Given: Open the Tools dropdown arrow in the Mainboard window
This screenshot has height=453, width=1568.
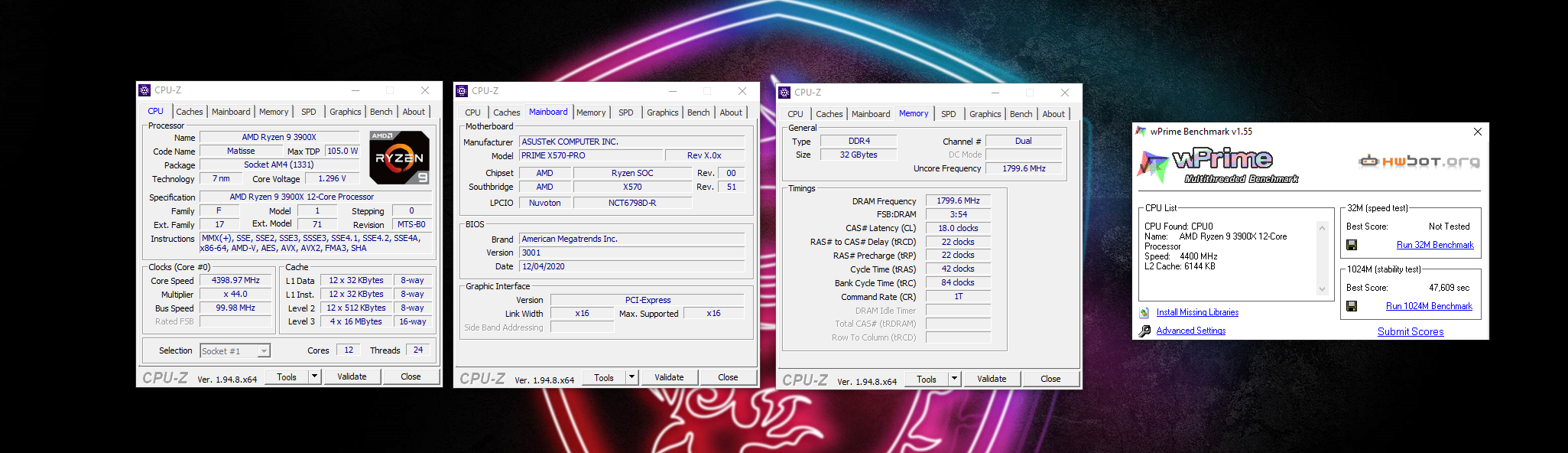Looking at the screenshot, I should 631,377.
